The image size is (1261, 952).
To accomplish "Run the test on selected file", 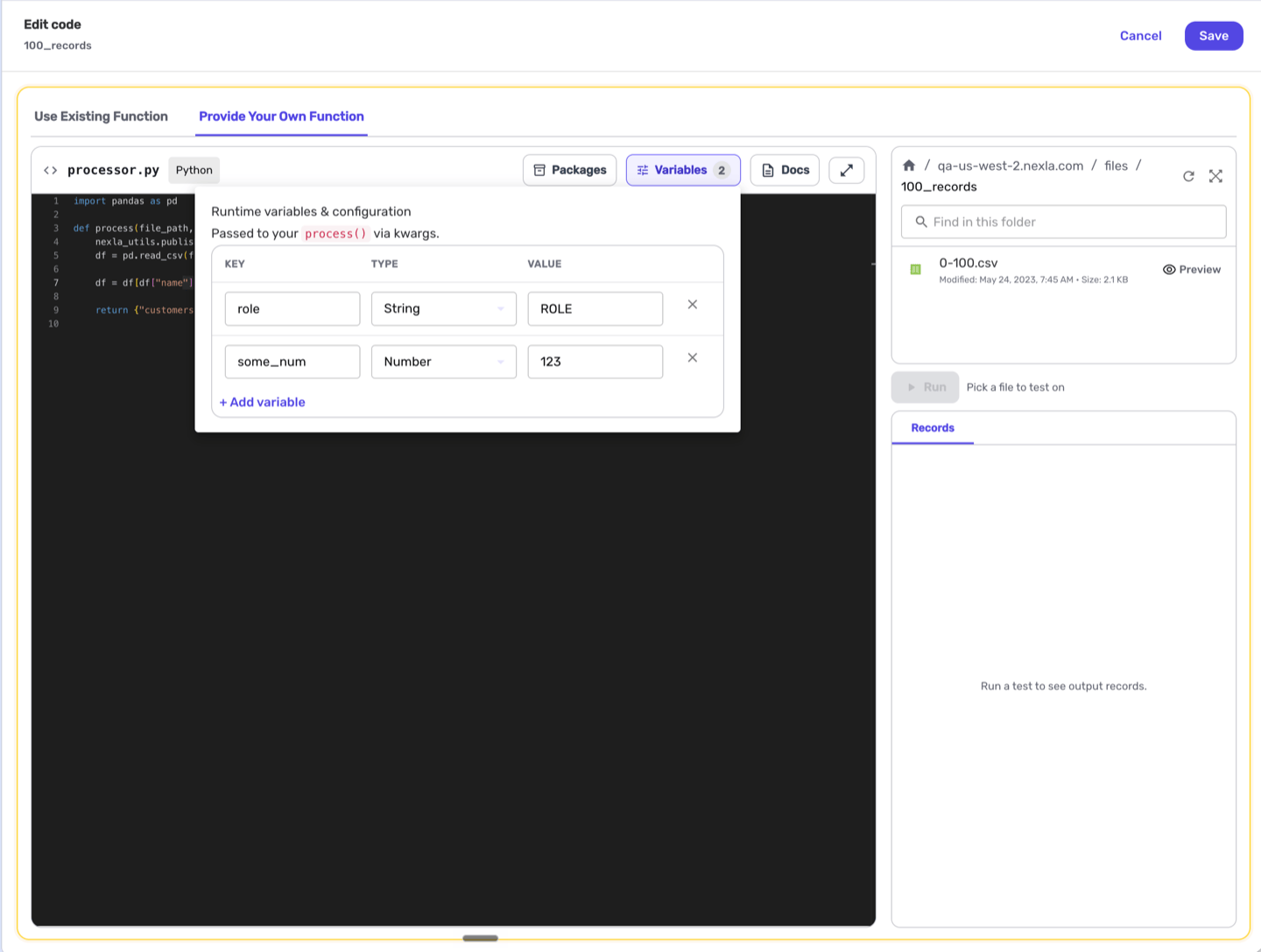I will (926, 387).
